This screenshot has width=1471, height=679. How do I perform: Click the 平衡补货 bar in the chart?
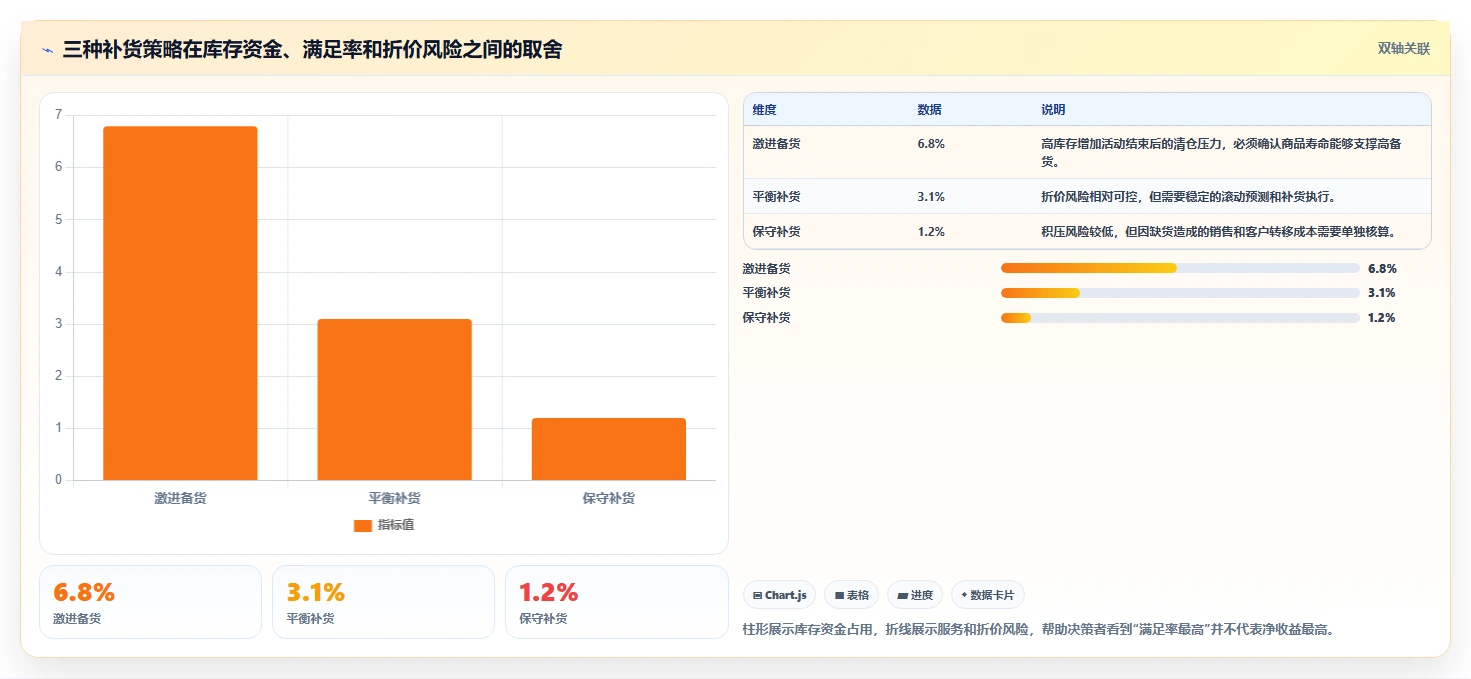(394, 399)
